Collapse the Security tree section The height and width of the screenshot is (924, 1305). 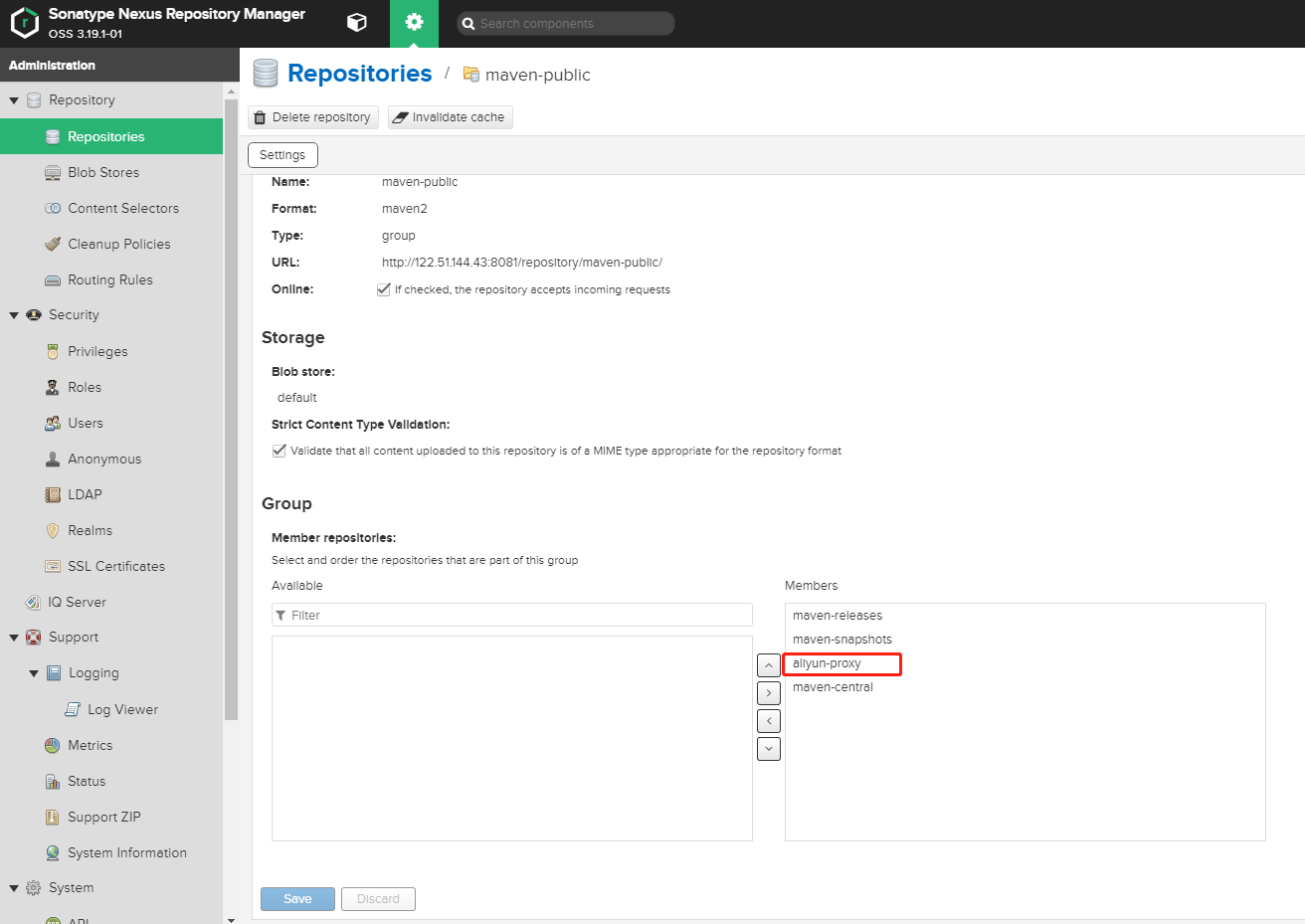click(x=14, y=315)
